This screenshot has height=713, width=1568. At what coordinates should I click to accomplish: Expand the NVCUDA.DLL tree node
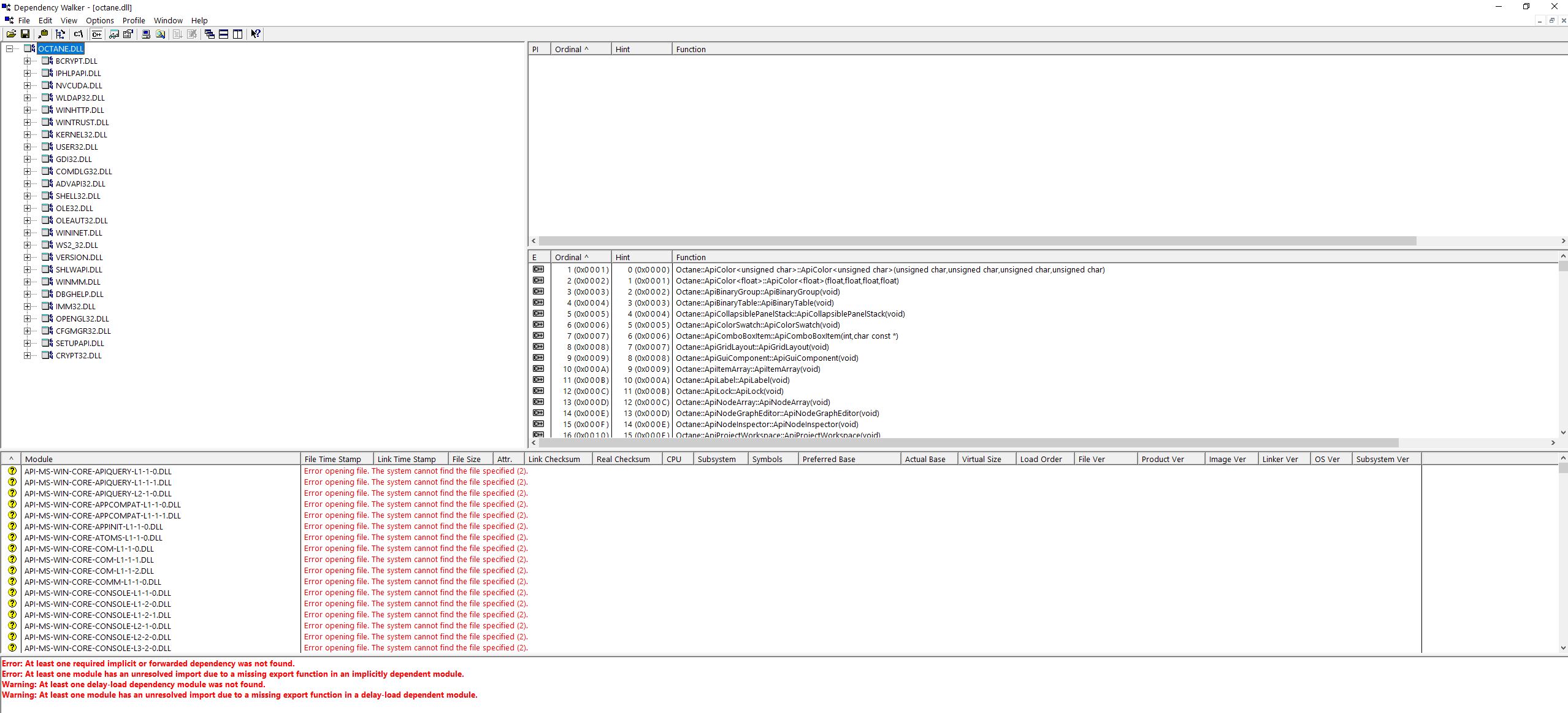[27, 85]
